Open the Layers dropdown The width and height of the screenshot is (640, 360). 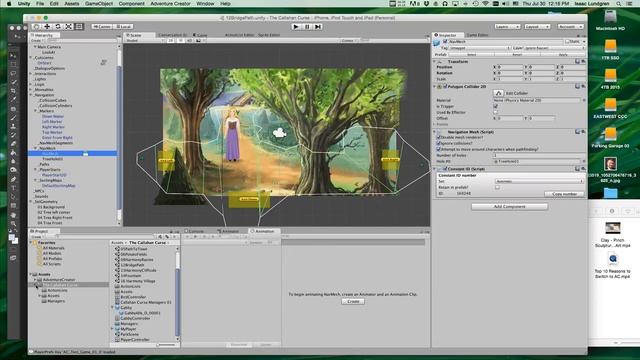(507, 27)
